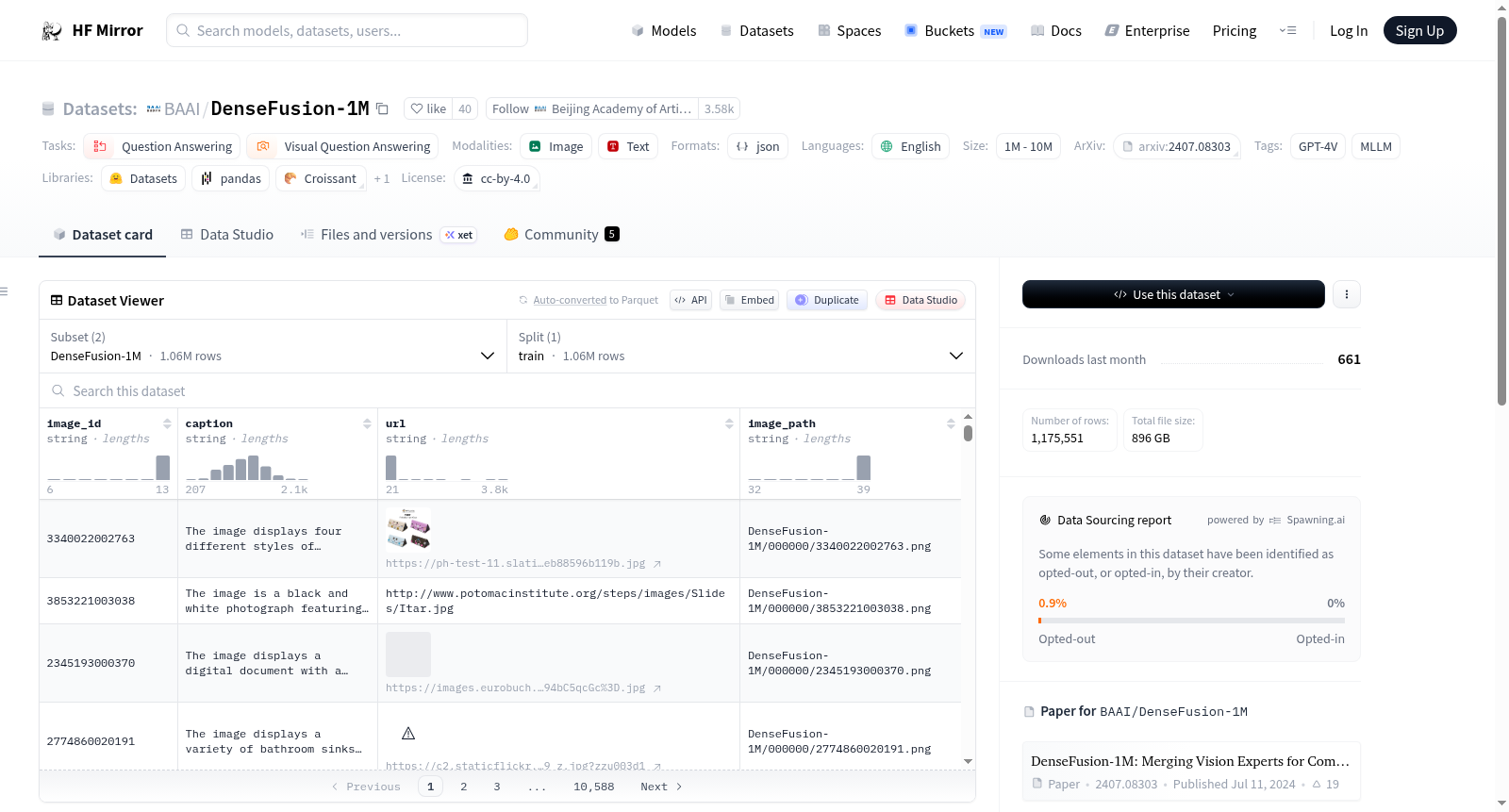Focus the Search this dataset field
1509x812 pixels.
507,390
